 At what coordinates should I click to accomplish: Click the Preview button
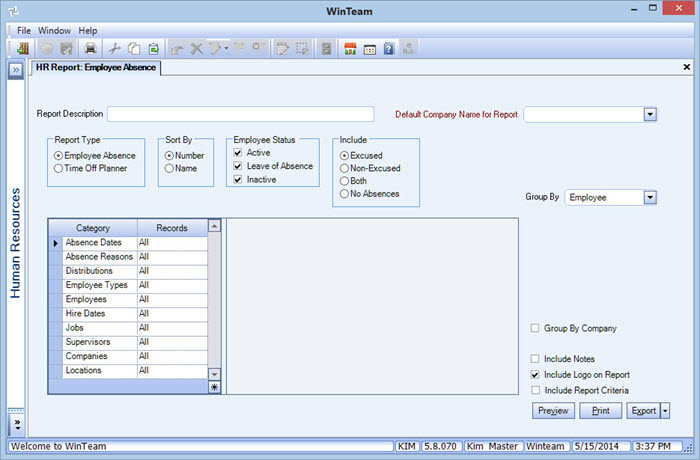(x=553, y=410)
